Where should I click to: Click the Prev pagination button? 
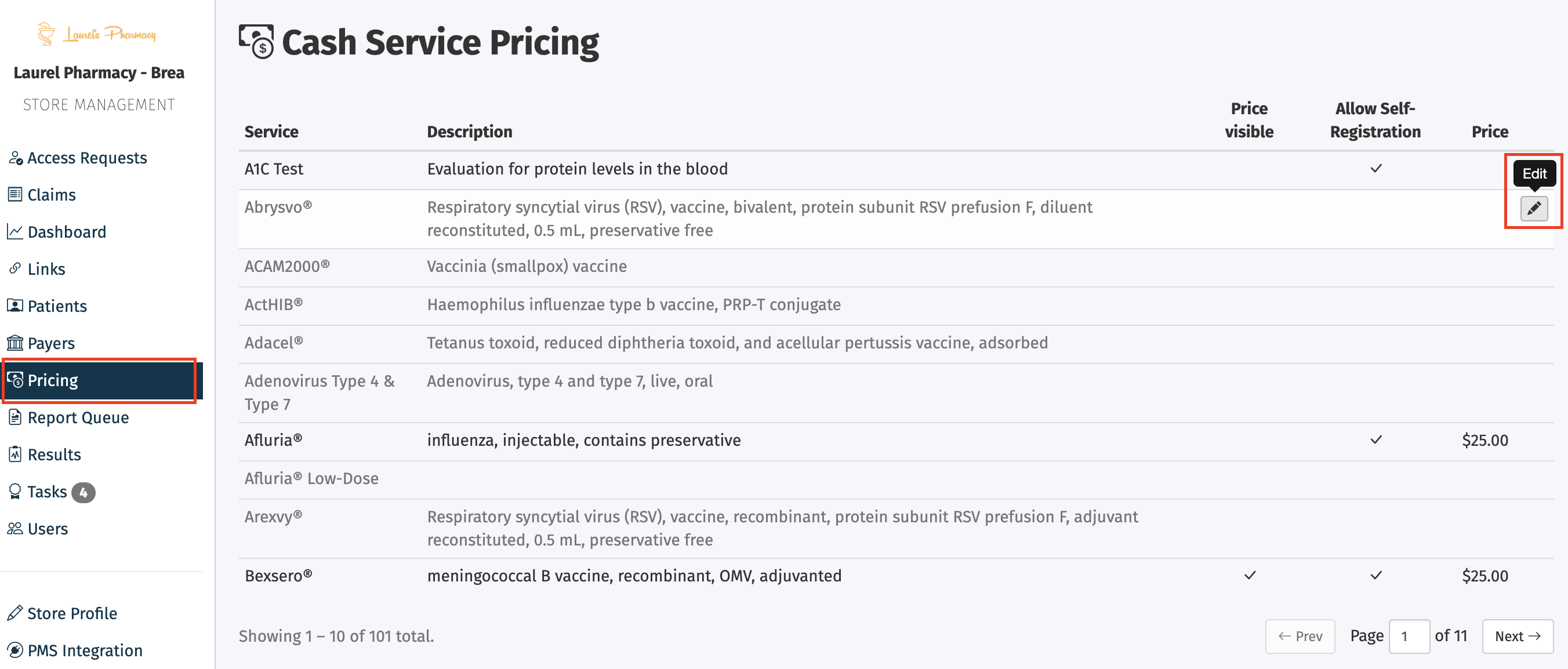[x=1300, y=635]
